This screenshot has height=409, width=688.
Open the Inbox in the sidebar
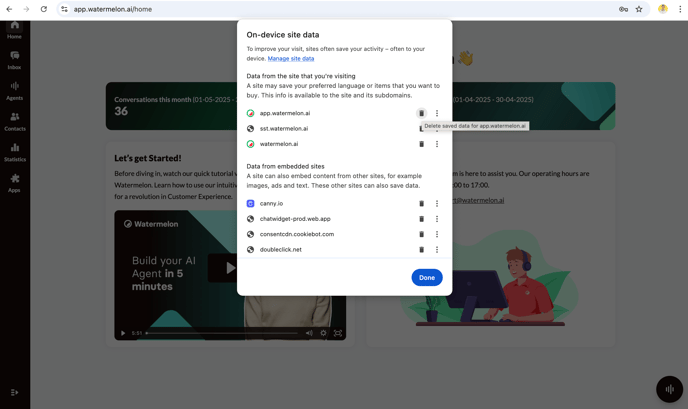click(14, 61)
